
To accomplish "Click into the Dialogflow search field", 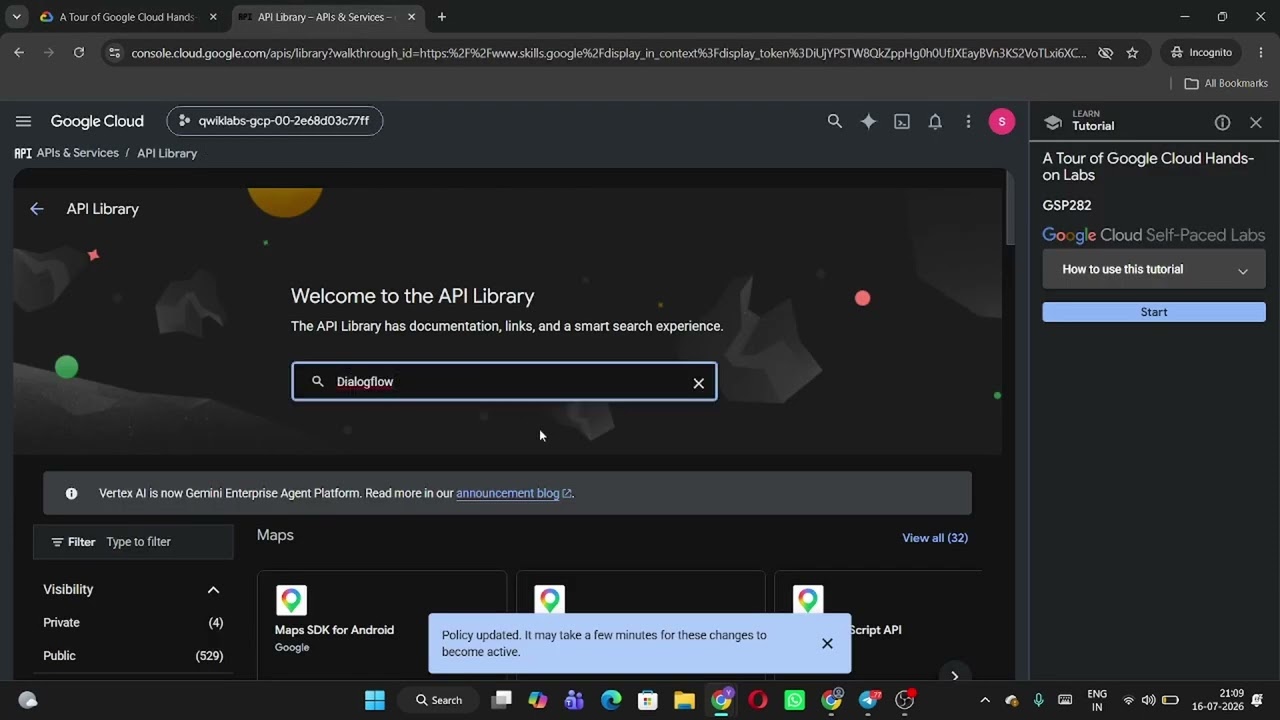I will [504, 381].
